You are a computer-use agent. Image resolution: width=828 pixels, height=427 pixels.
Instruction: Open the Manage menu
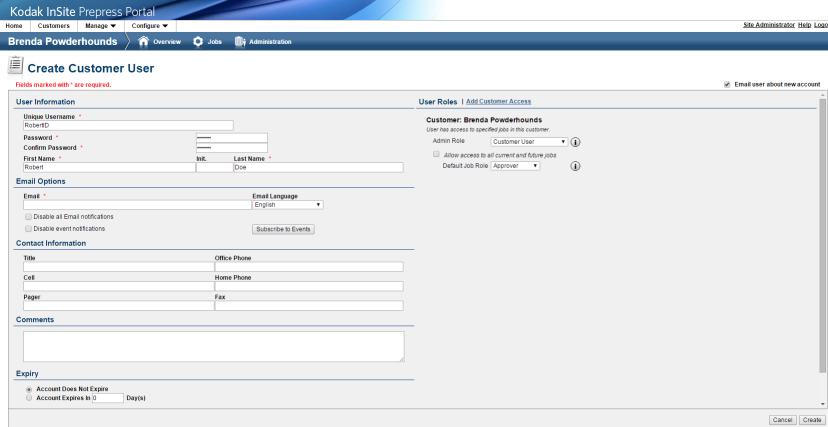99,25
